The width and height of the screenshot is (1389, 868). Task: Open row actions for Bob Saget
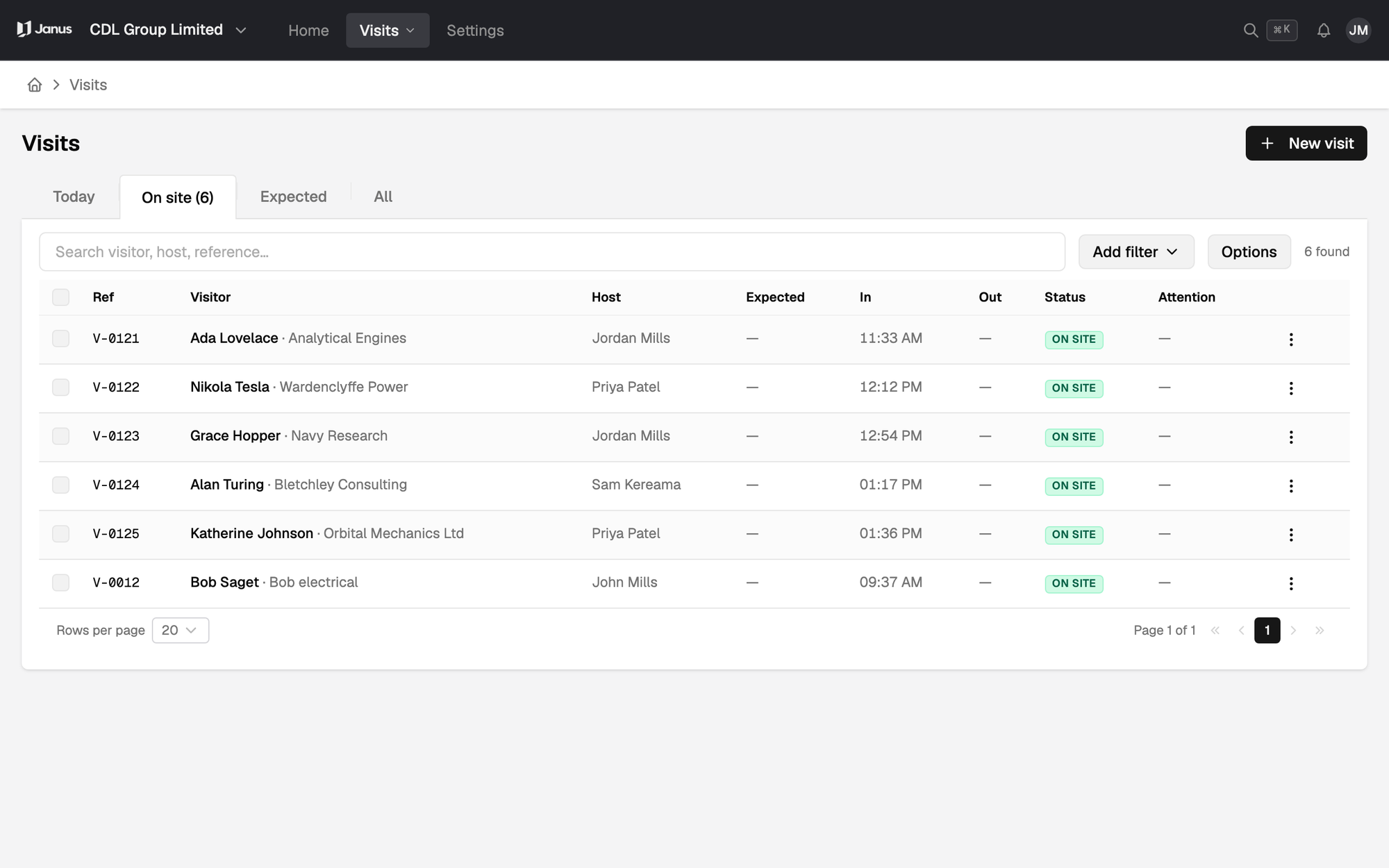[x=1291, y=583]
